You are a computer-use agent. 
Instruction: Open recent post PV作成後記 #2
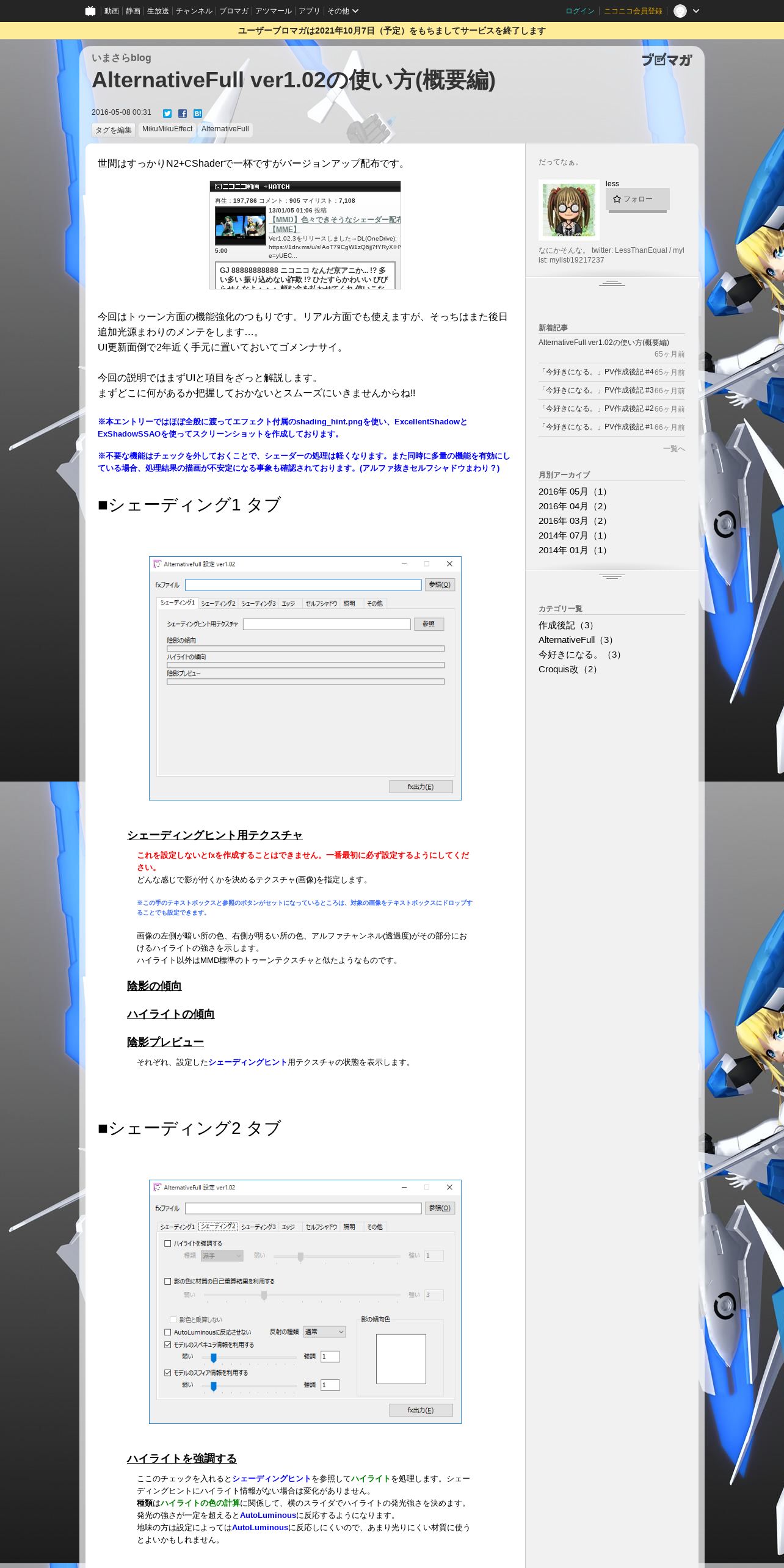click(x=596, y=408)
